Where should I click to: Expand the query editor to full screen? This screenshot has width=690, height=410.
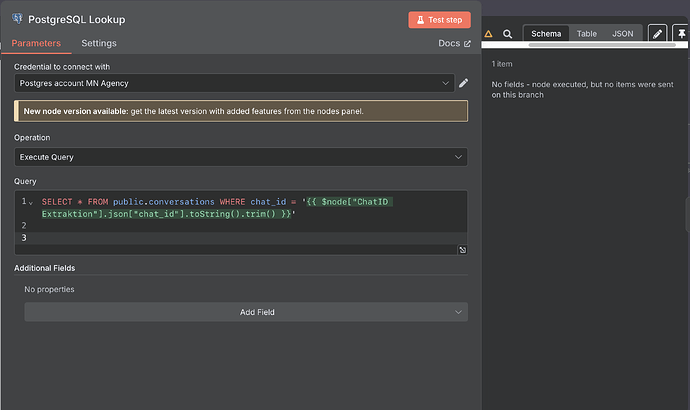(462, 250)
